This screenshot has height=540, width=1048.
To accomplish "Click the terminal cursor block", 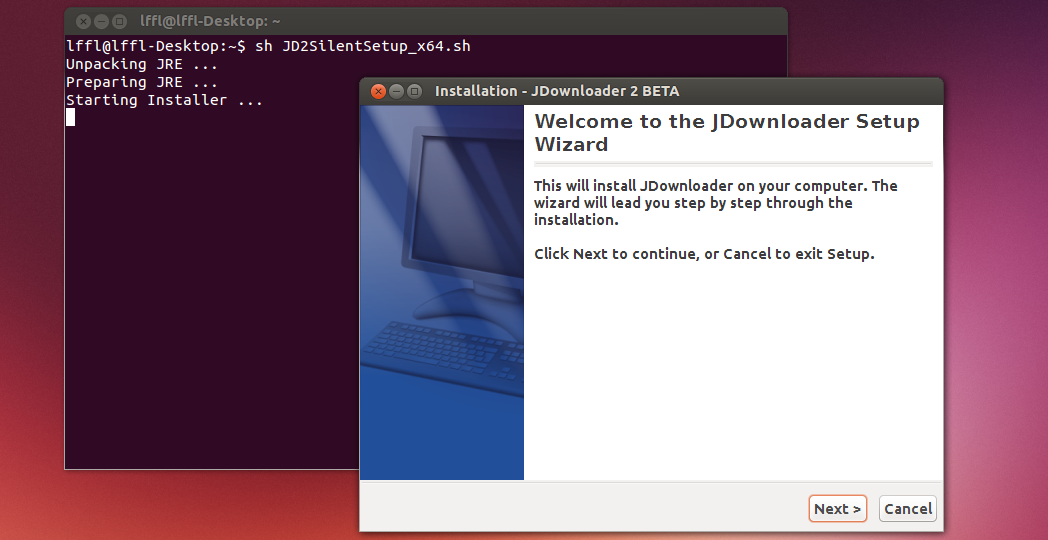I will 70,118.
